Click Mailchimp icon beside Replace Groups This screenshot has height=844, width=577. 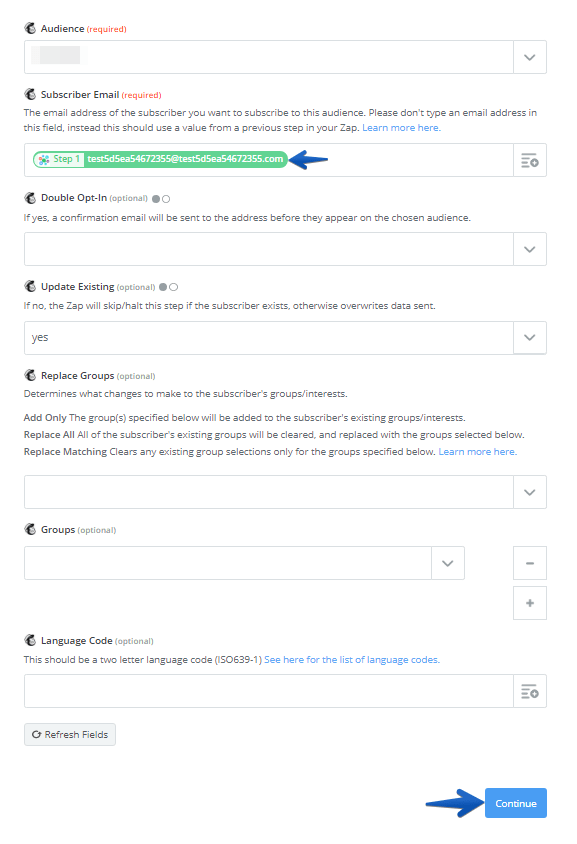(x=30, y=375)
